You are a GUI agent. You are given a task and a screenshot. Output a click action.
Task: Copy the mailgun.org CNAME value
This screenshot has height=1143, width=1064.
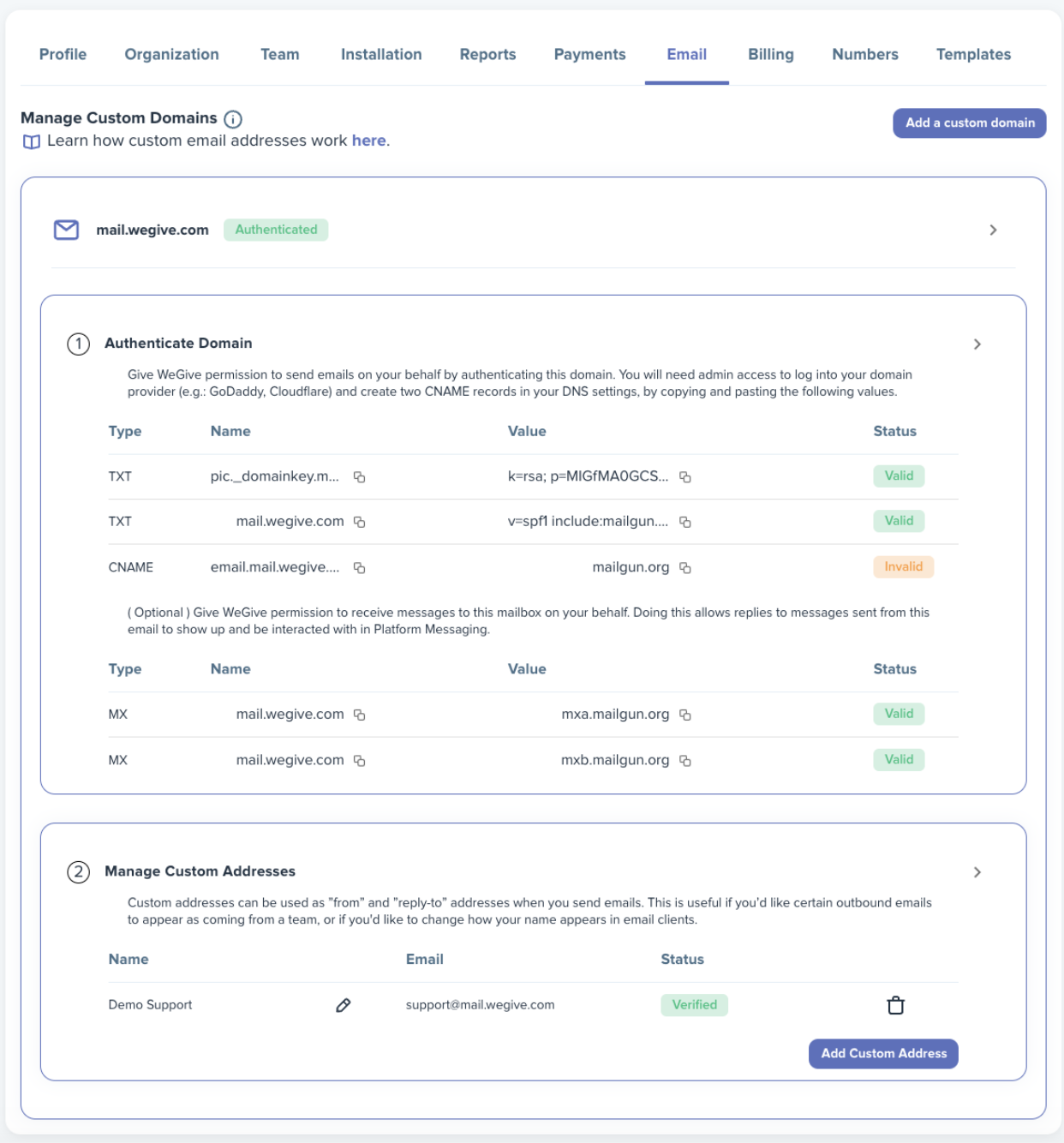coord(685,568)
